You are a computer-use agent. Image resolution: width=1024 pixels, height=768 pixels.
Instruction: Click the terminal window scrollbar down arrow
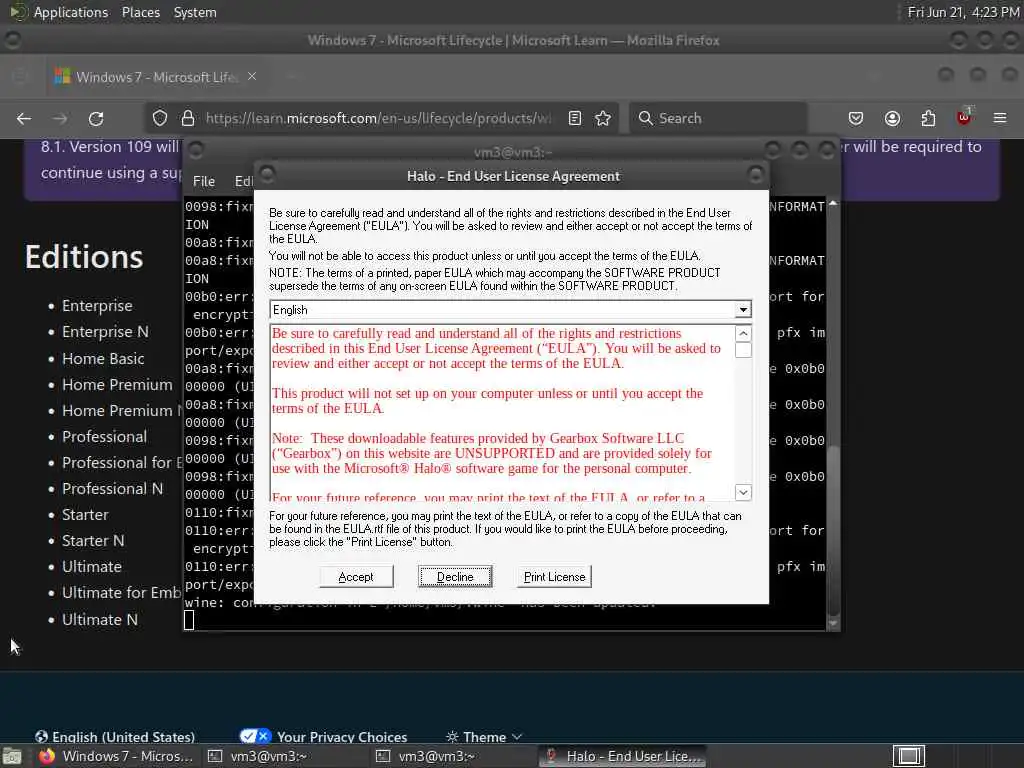coord(833,624)
